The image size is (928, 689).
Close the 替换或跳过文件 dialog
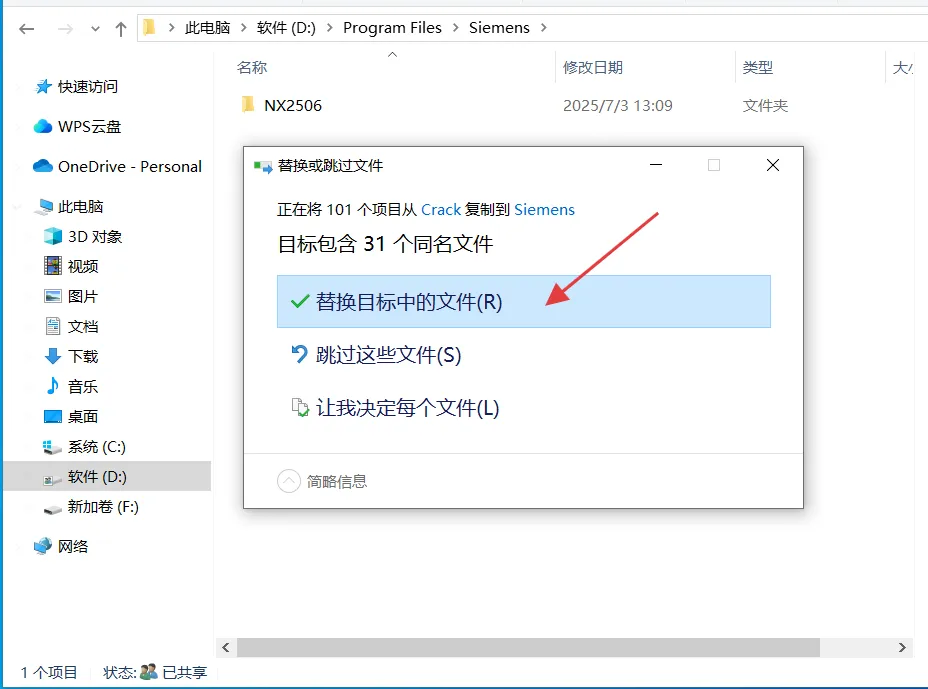(x=773, y=165)
